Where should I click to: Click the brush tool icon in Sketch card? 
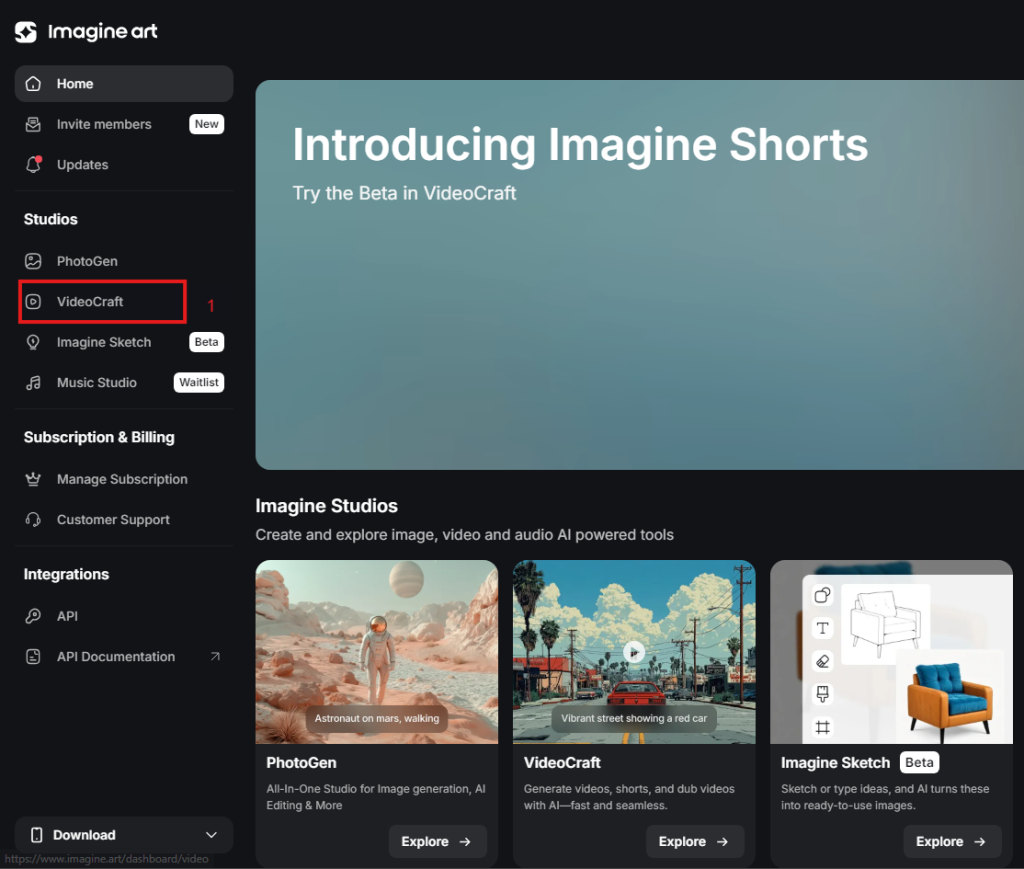[823, 693]
